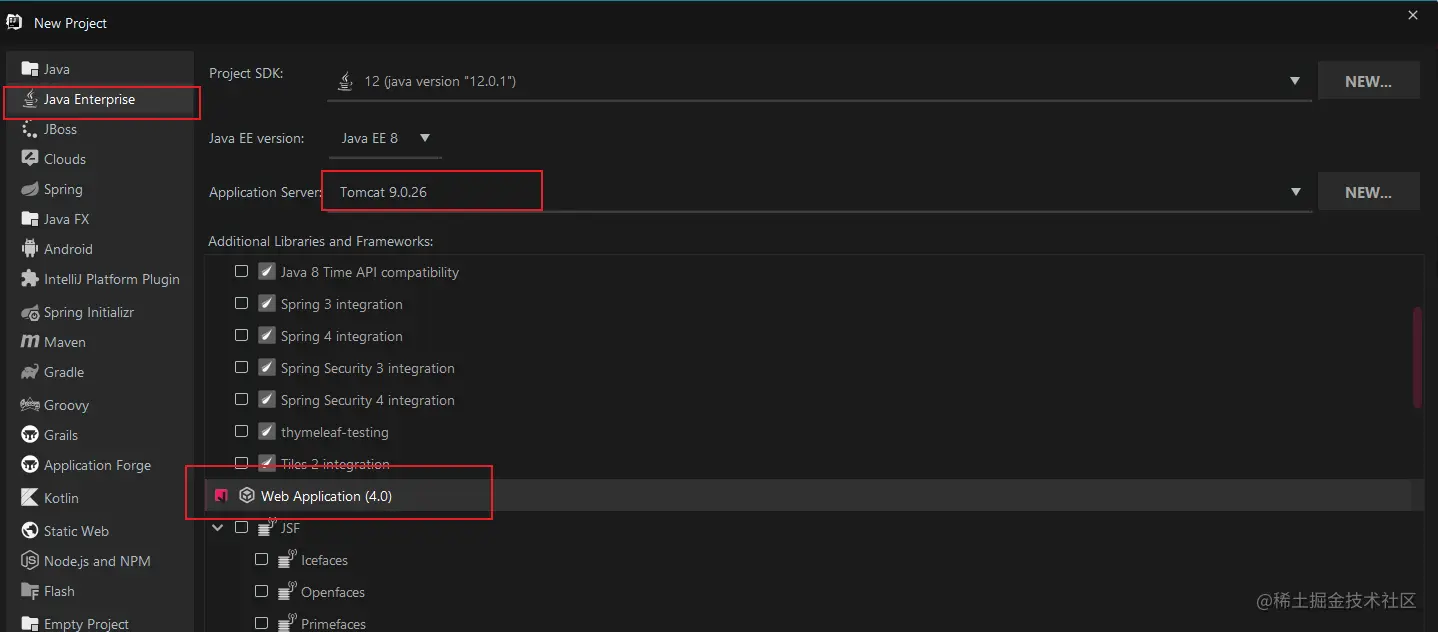Enable the Tiles 2 integration checkbox
The image size is (1438, 632).
[241, 463]
